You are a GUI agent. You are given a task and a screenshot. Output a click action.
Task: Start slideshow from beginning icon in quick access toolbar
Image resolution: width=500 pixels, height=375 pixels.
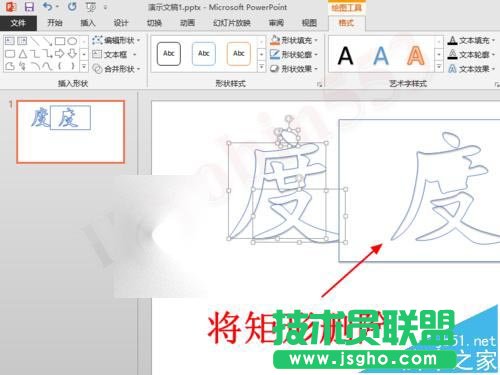[x=91, y=7]
